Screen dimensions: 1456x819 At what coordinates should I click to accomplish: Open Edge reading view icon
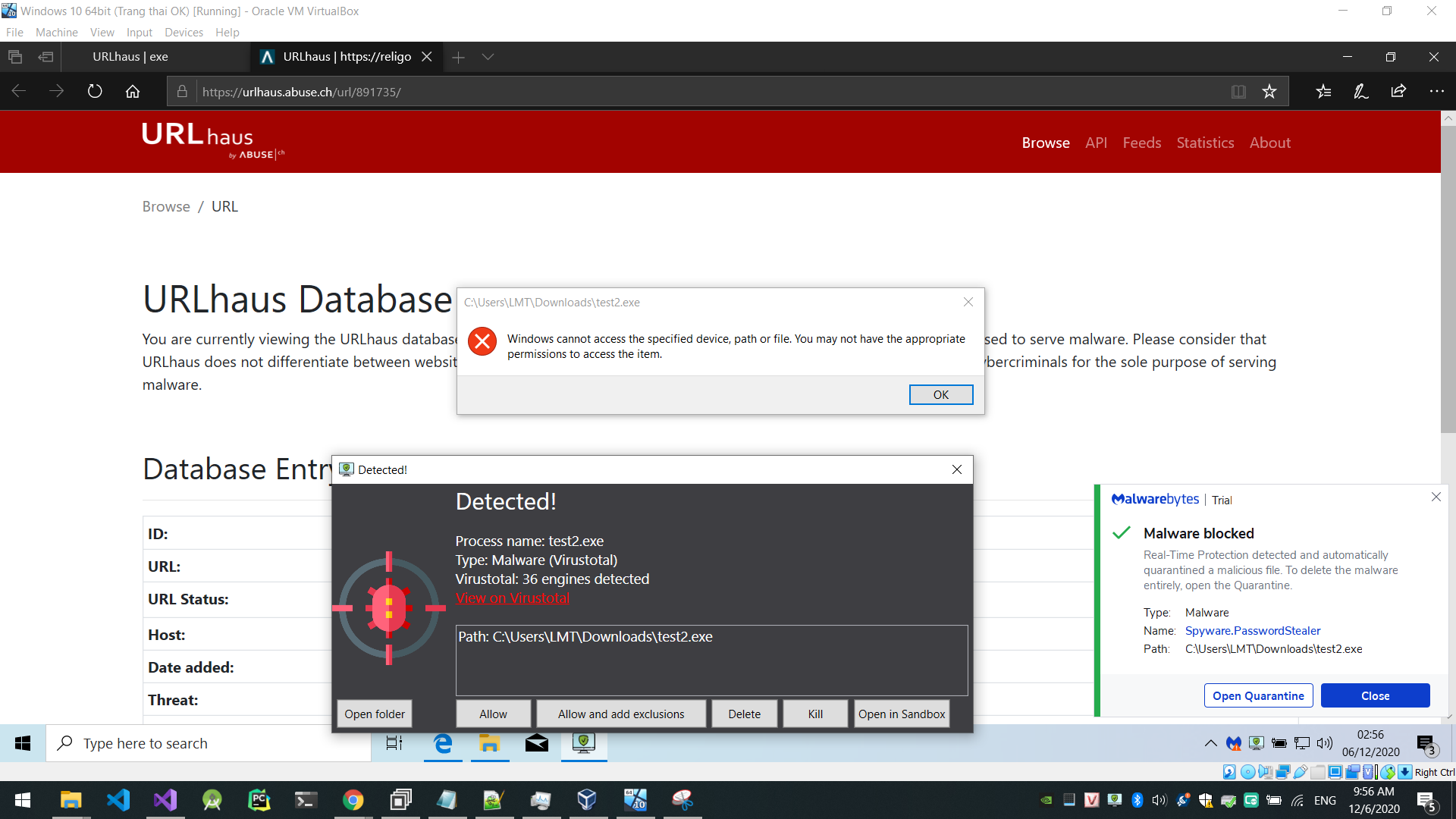[x=1238, y=92]
